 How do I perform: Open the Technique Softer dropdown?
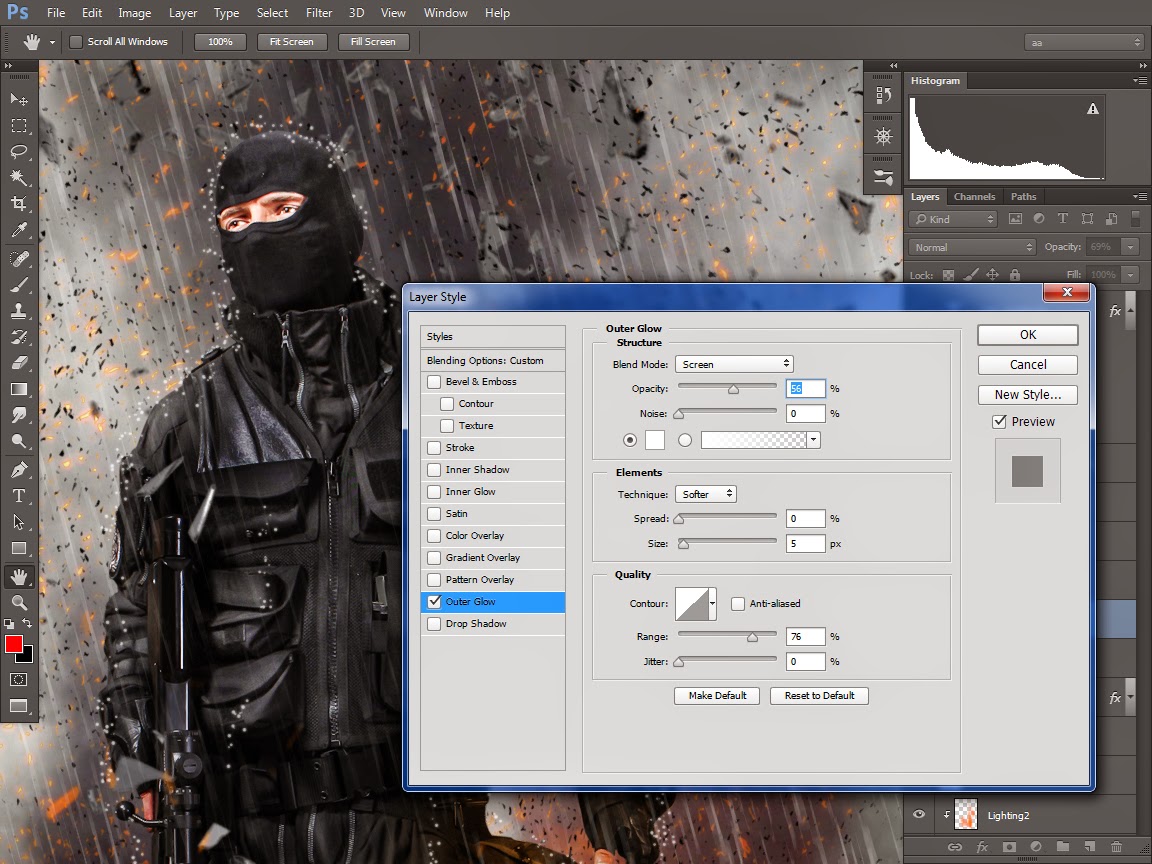[x=706, y=494]
